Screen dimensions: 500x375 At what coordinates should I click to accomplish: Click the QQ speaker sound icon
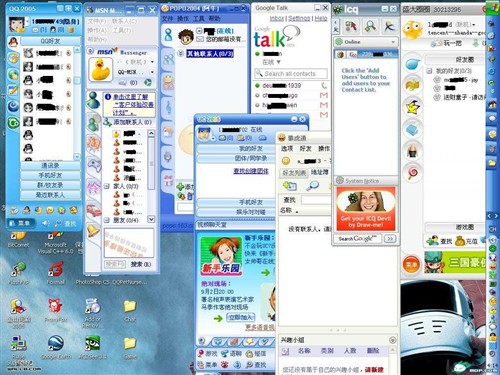[46, 223]
